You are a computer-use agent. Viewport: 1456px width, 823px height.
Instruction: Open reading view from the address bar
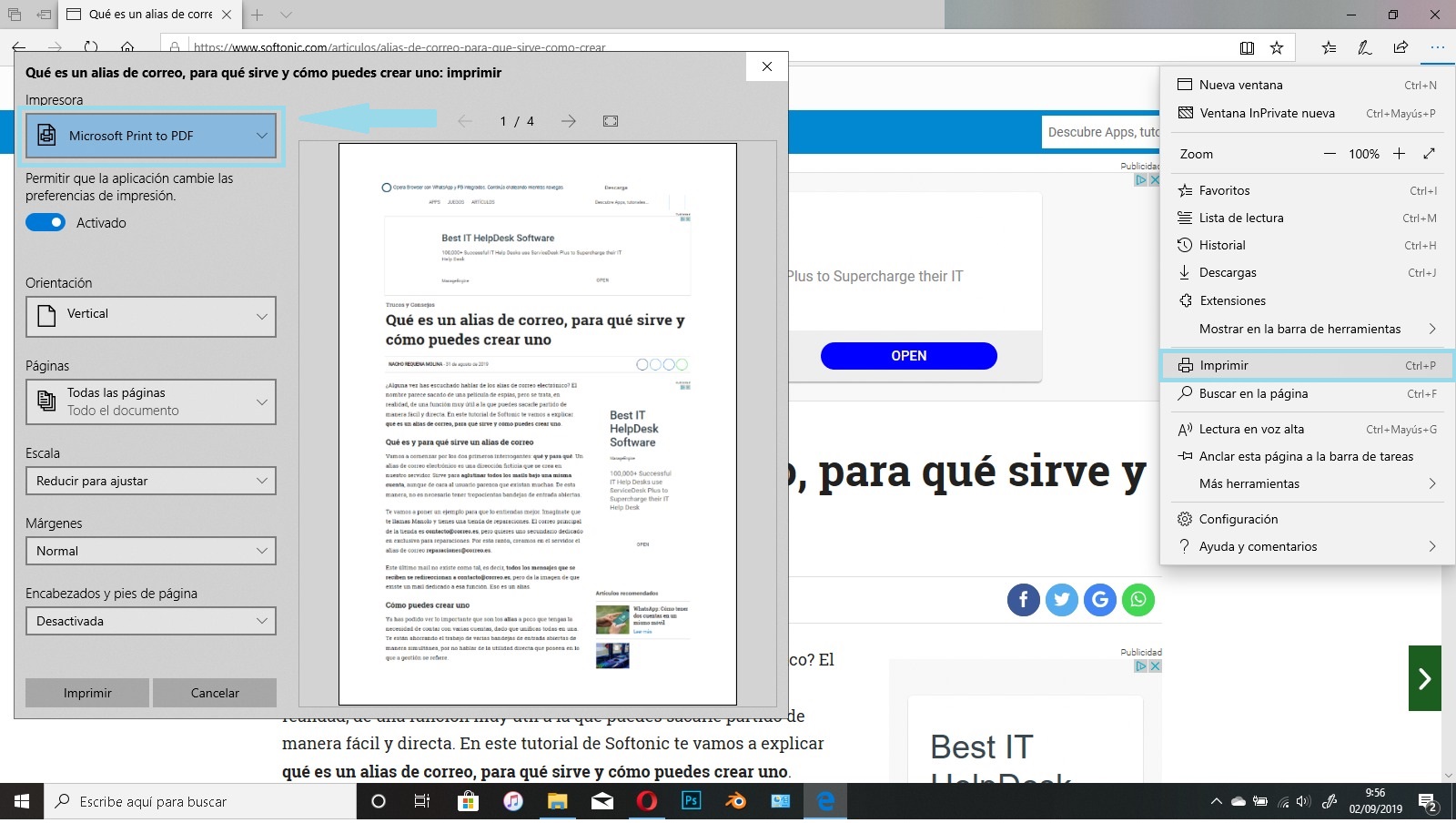pos(1247,47)
